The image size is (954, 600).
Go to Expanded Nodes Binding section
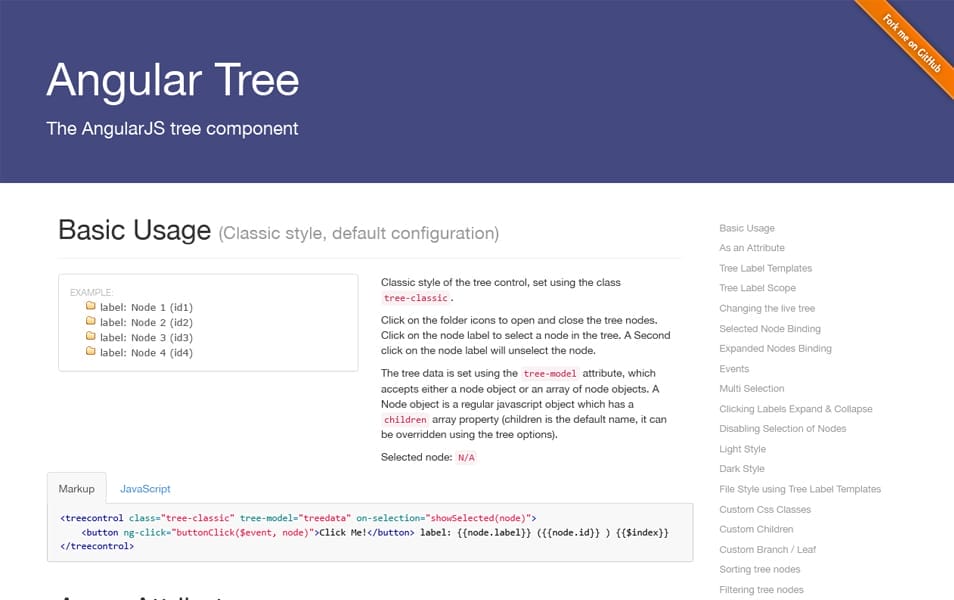click(x=775, y=348)
